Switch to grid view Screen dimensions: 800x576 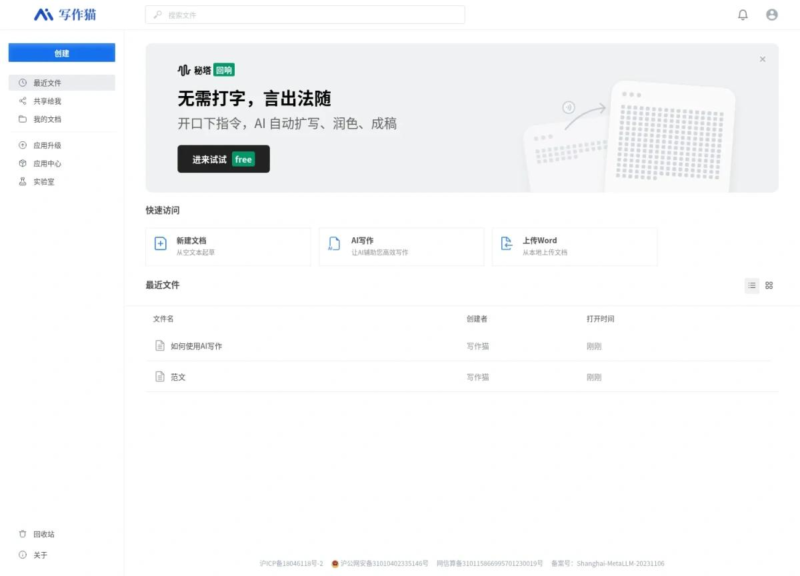pyautogui.click(x=769, y=285)
